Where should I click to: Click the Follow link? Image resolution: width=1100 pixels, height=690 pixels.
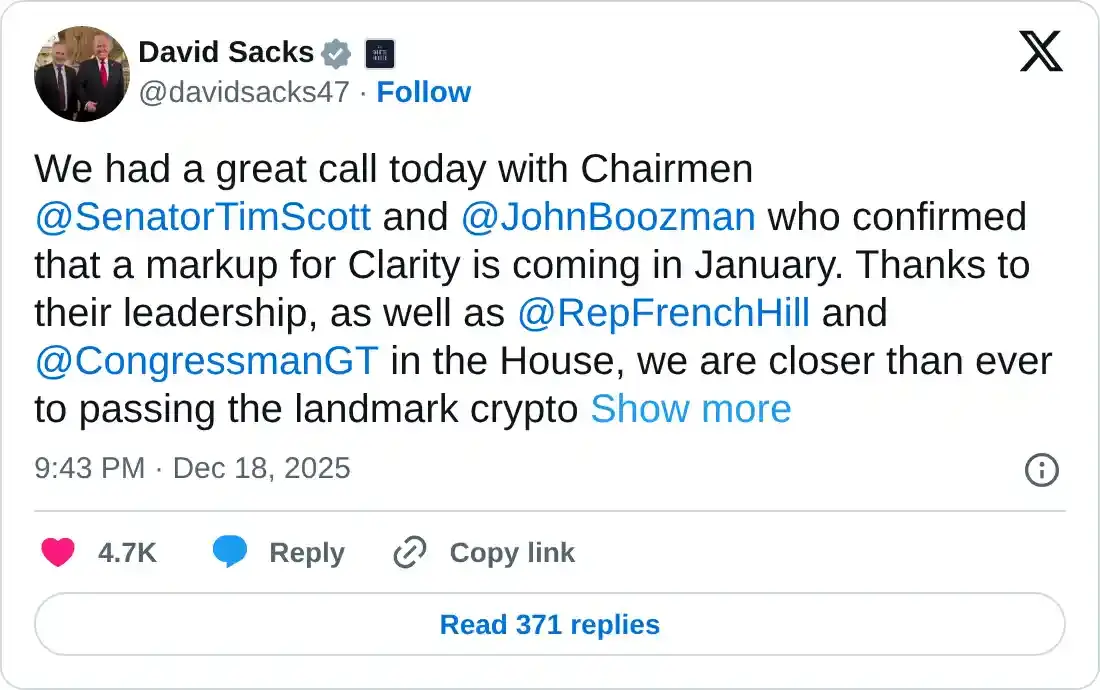point(424,92)
